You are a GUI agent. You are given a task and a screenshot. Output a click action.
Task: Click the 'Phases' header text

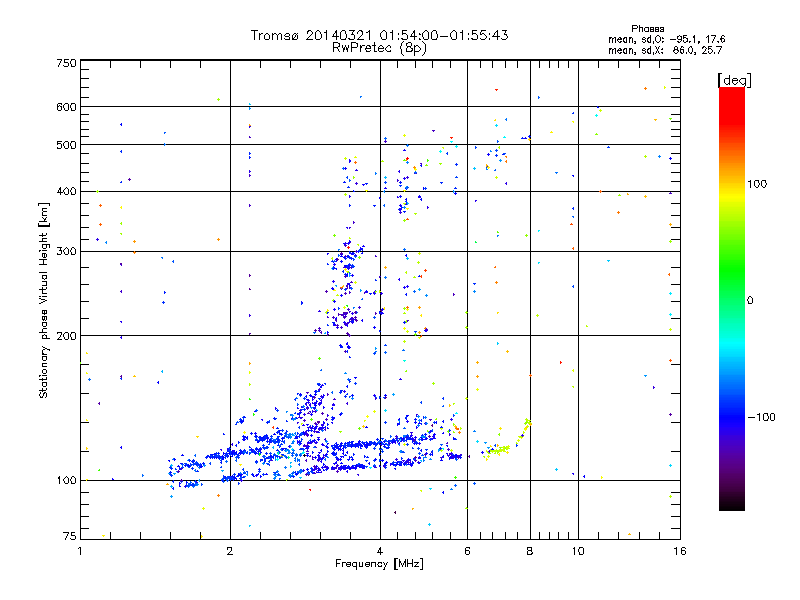[647, 29]
